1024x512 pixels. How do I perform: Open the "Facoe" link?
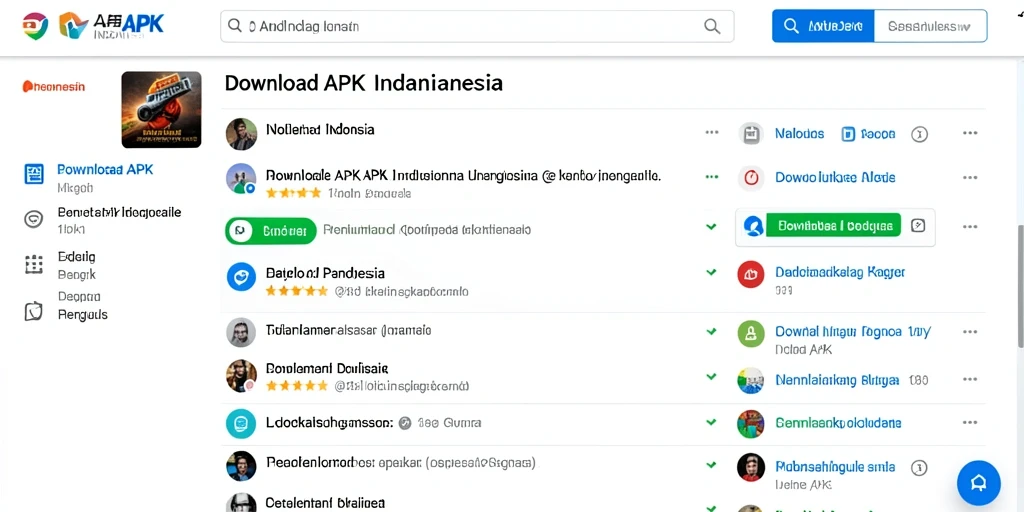pyautogui.click(x=878, y=134)
